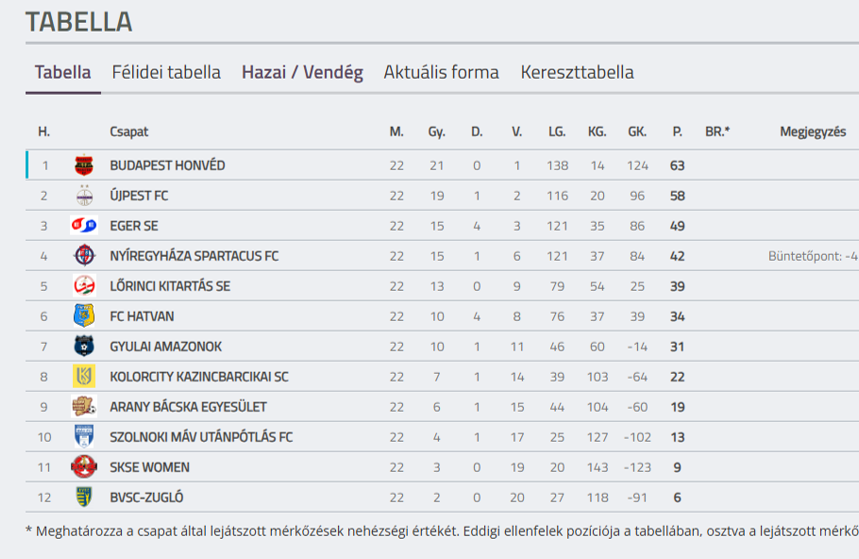Image resolution: width=859 pixels, height=559 pixels.
Task: Click the GK. goal difference column header
Action: click(x=637, y=132)
